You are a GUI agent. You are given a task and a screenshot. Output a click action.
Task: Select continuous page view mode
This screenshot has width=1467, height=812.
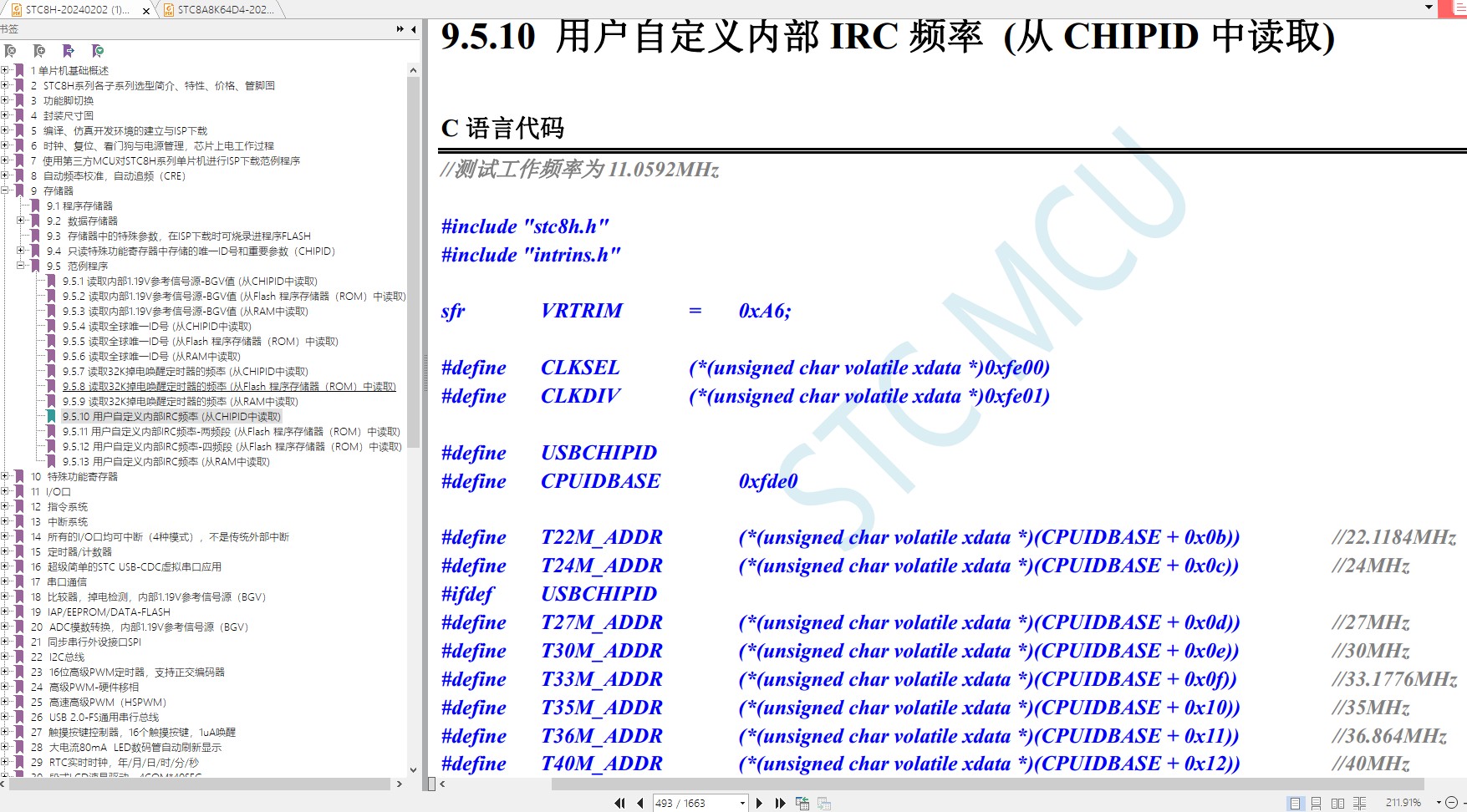click(1317, 803)
